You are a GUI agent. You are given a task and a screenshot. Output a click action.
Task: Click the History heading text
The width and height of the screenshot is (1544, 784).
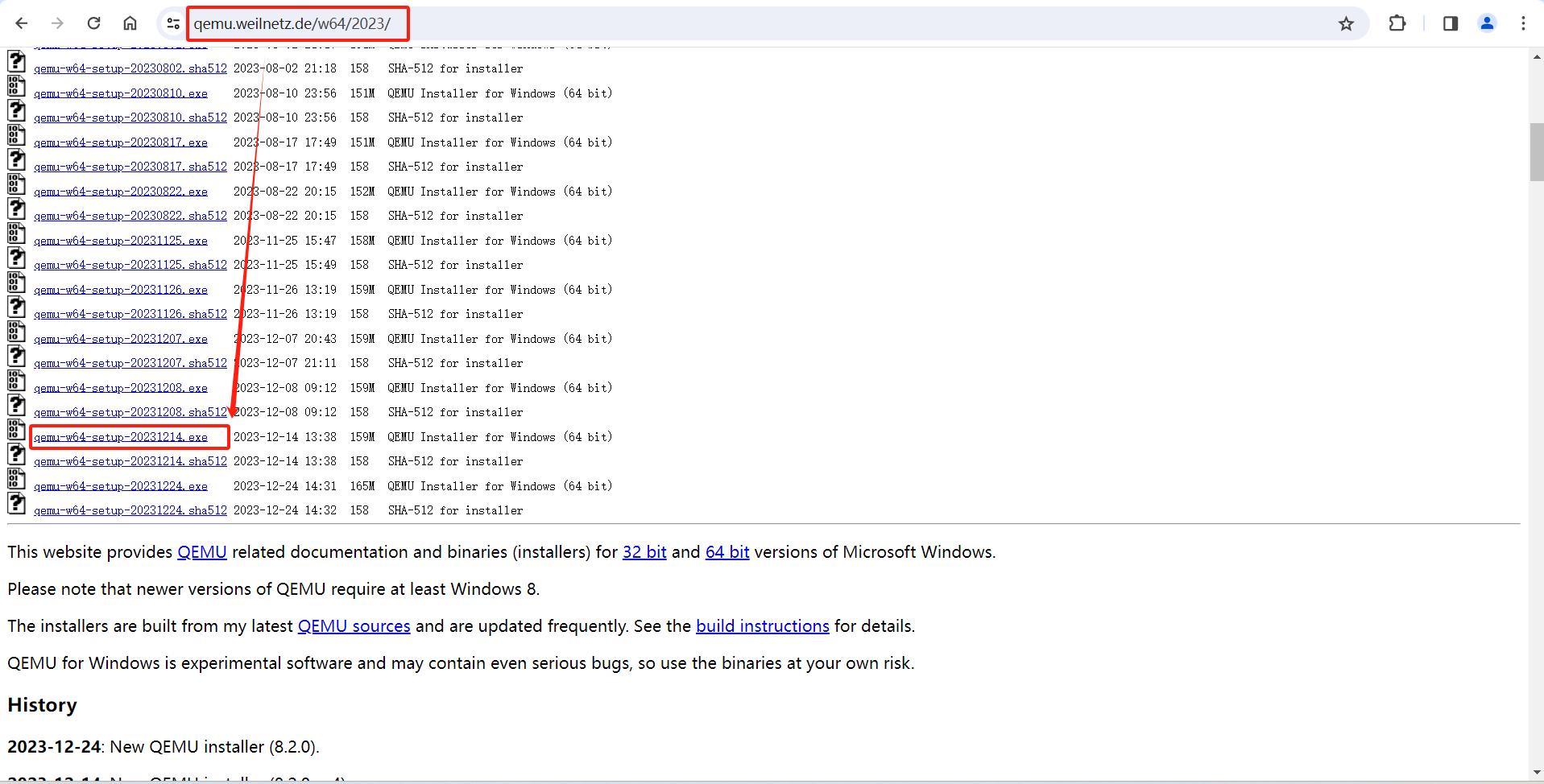pos(43,705)
